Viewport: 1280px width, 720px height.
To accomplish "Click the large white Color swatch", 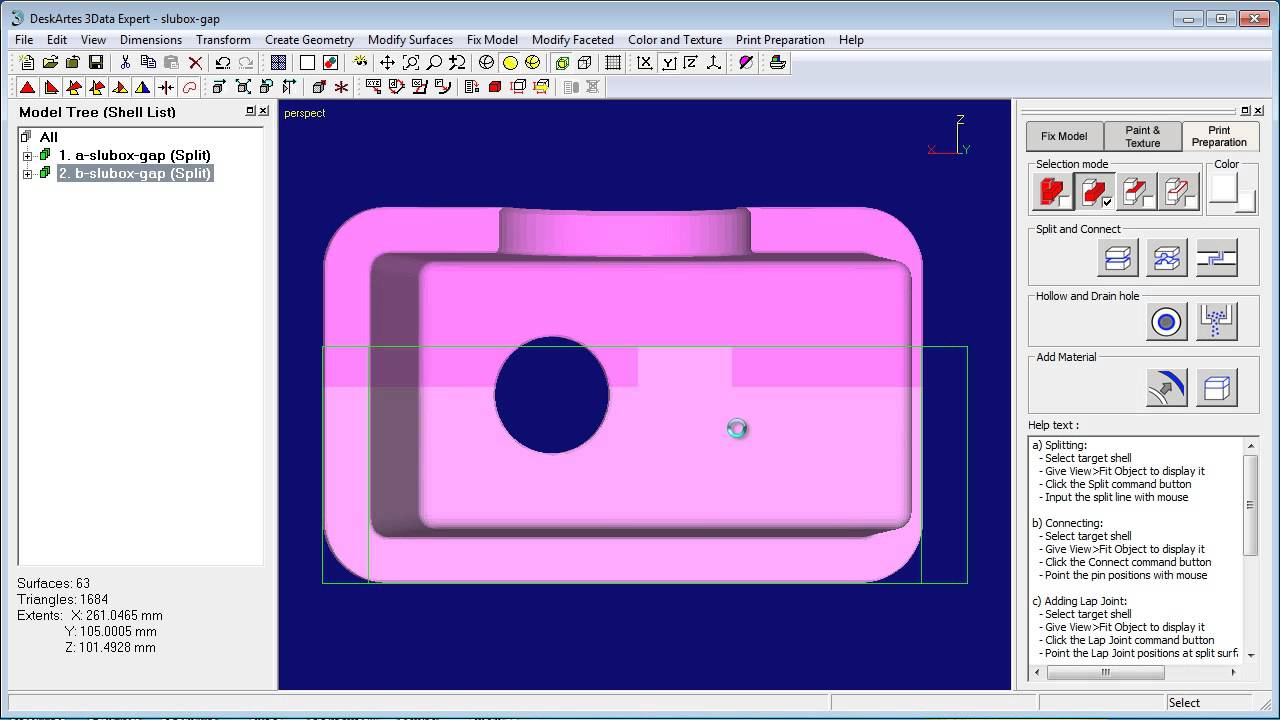I will tap(1224, 188).
